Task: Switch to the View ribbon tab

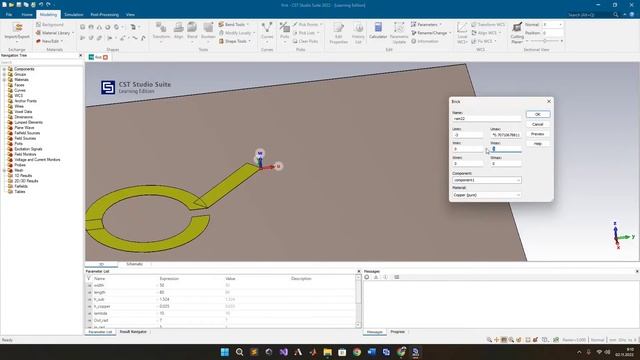Action: pos(130,15)
